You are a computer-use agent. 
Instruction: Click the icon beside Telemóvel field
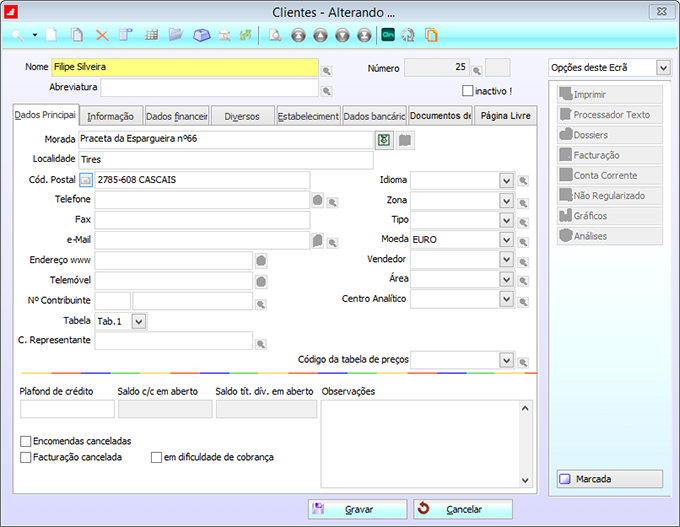pyautogui.click(x=261, y=282)
